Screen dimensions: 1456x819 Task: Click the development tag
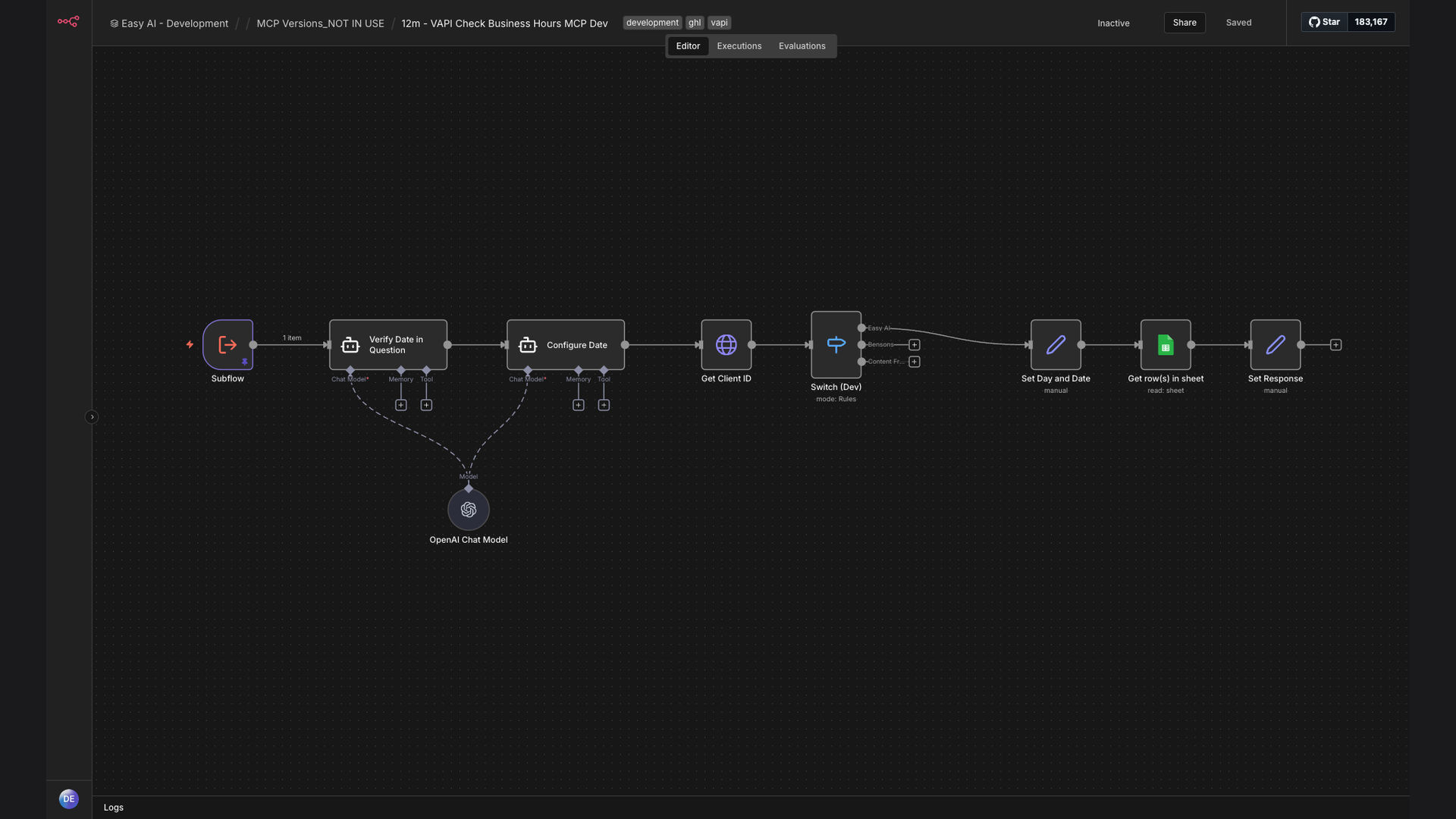point(652,23)
